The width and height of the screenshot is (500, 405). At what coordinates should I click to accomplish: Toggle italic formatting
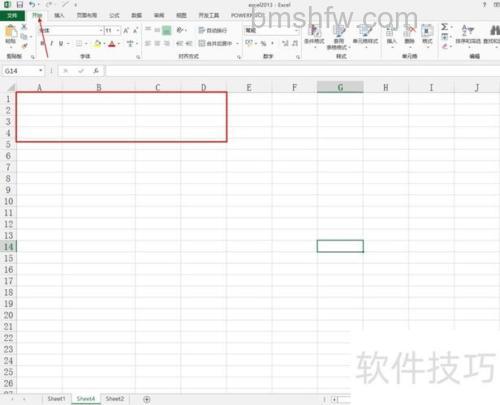pos(52,44)
